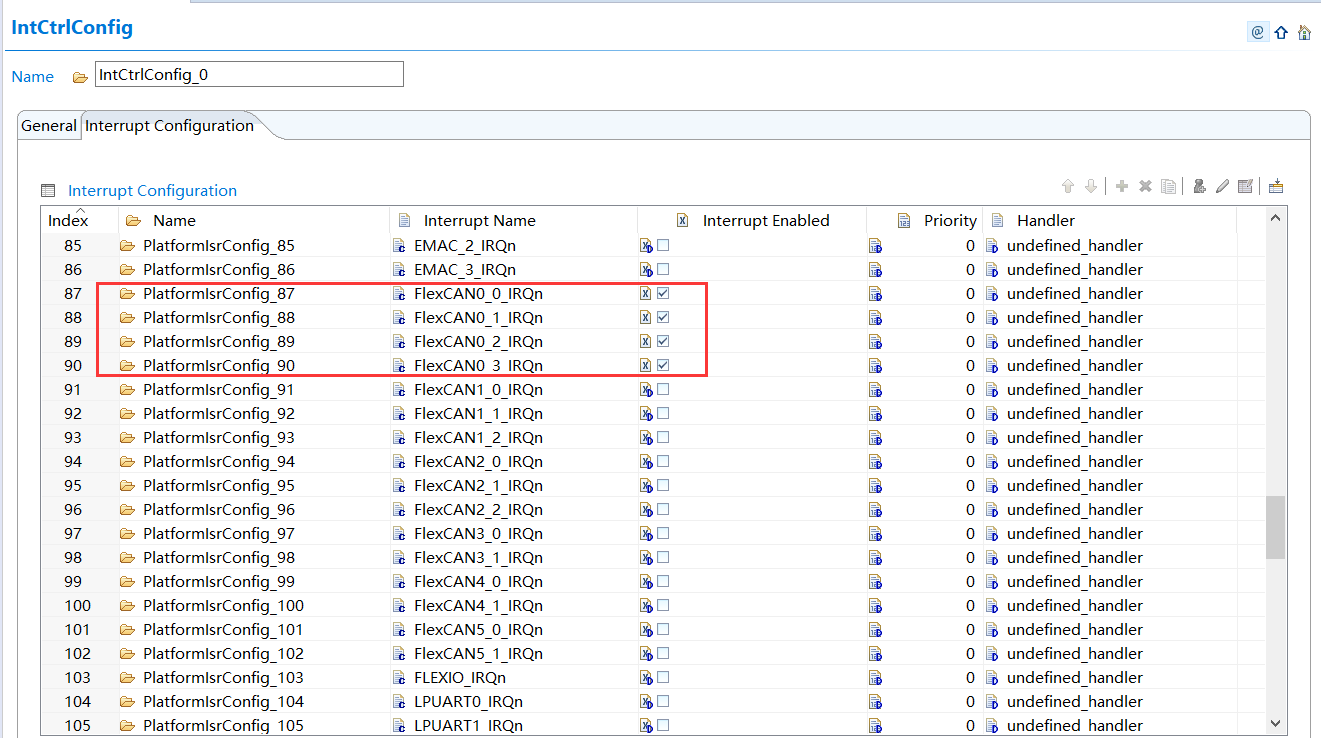Click index cell 98
This screenshot has height=738, width=1321.
[x=73, y=558]
